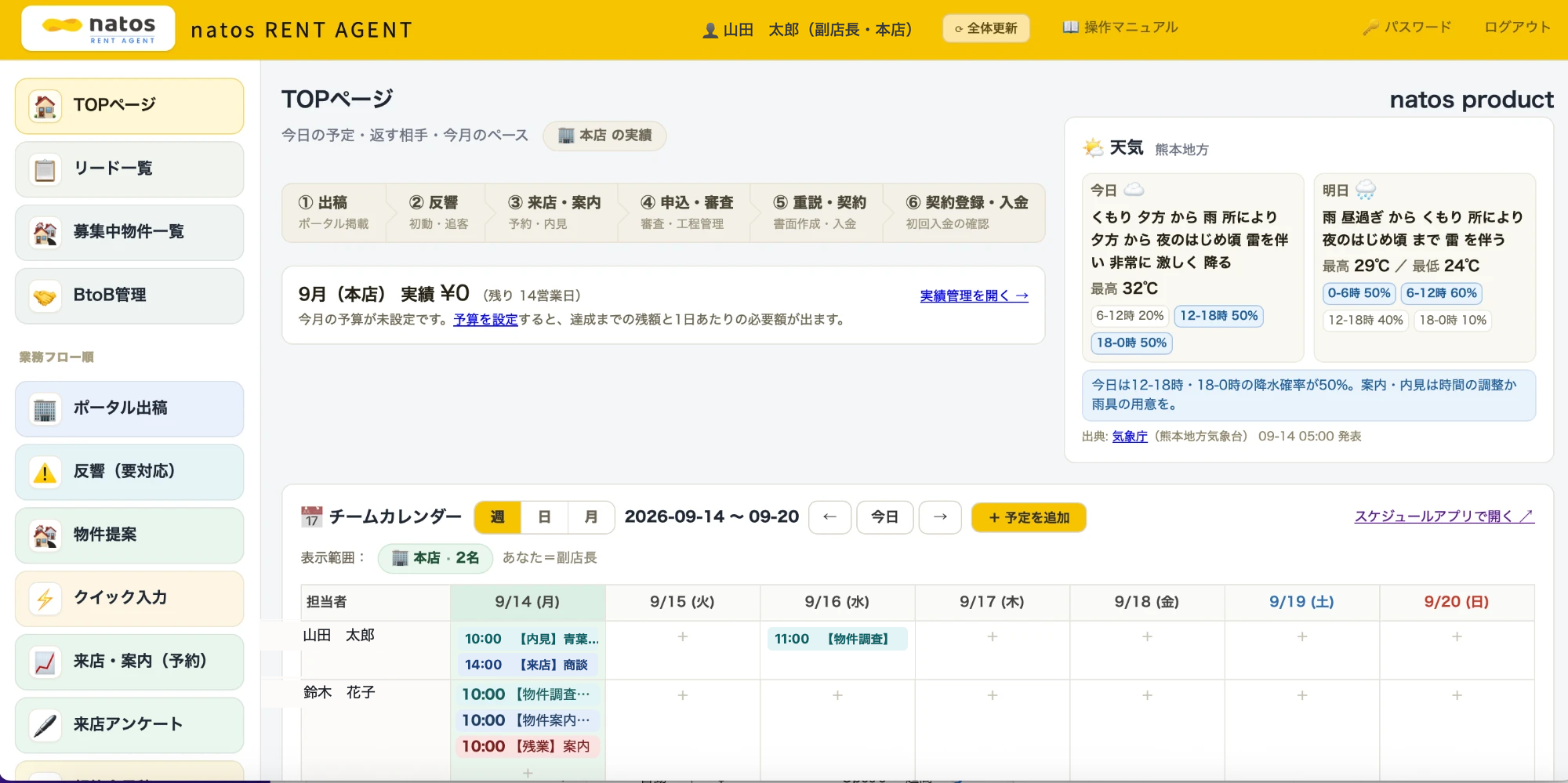This screenshot has height=783, width=1568.
Task: Add event for 山田 太郎 on 9/15 (火)
Action: [x=683, y=637]
